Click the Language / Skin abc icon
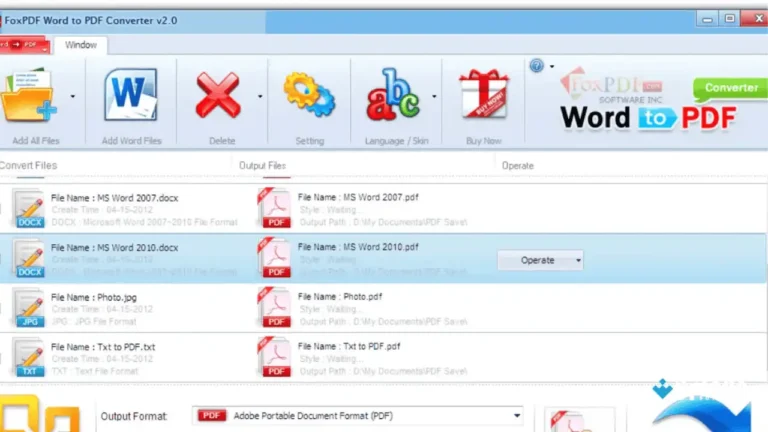Image resolution: width=768 pixels, height=432 pixels. [x=393, y=95]
